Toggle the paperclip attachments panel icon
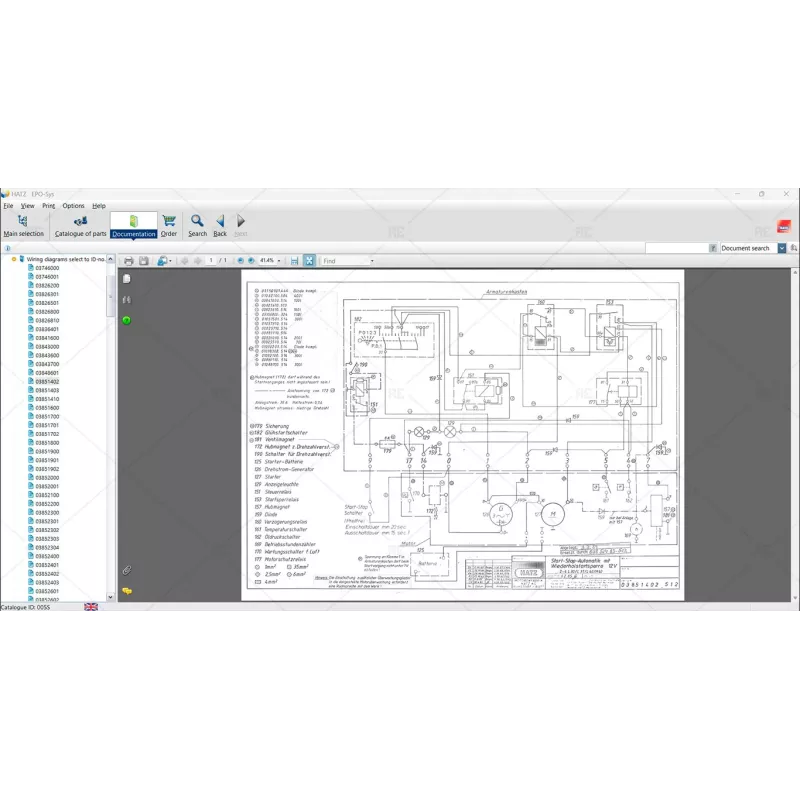 click(126, 568)
